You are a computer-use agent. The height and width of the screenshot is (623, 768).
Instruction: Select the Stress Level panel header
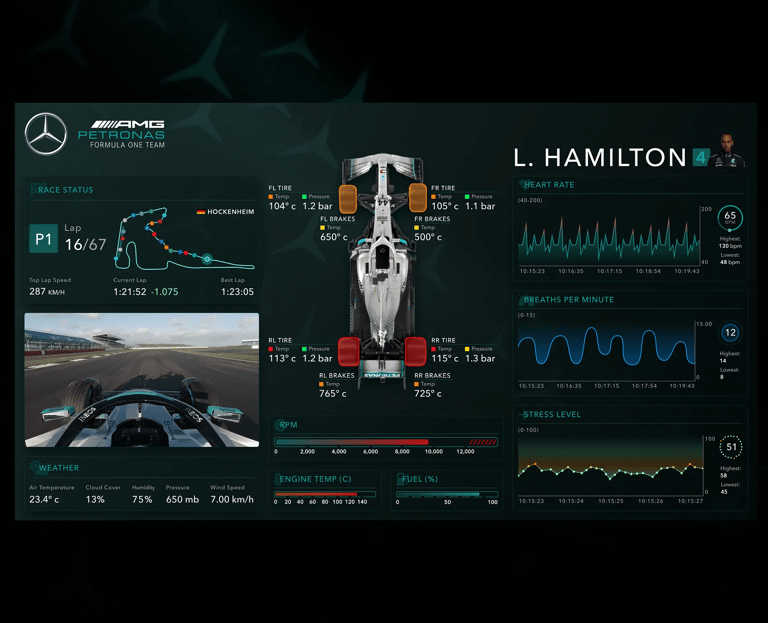[x=552, y=414]
